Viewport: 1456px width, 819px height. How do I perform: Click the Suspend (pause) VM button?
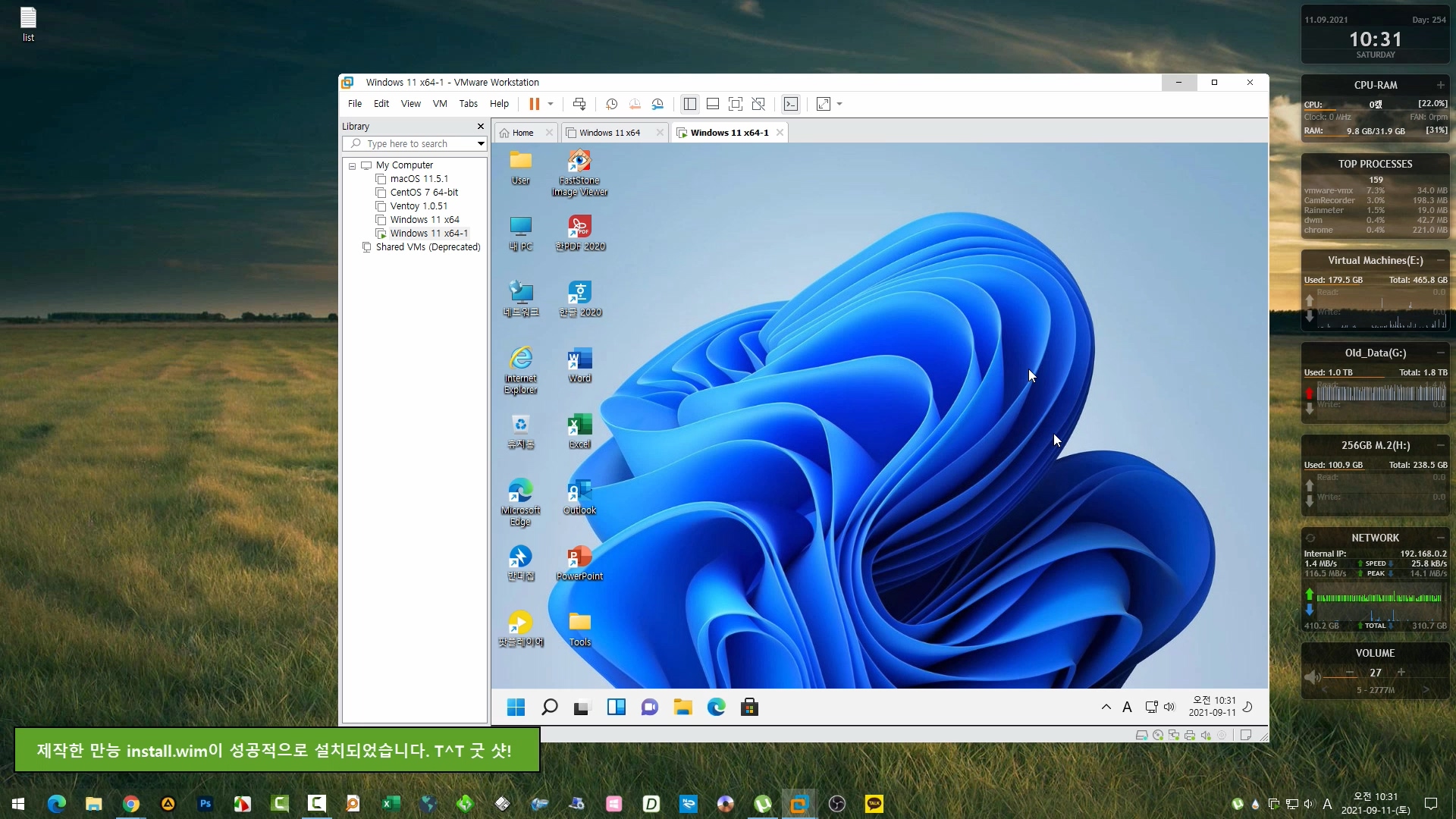click(x=534, y=104)
